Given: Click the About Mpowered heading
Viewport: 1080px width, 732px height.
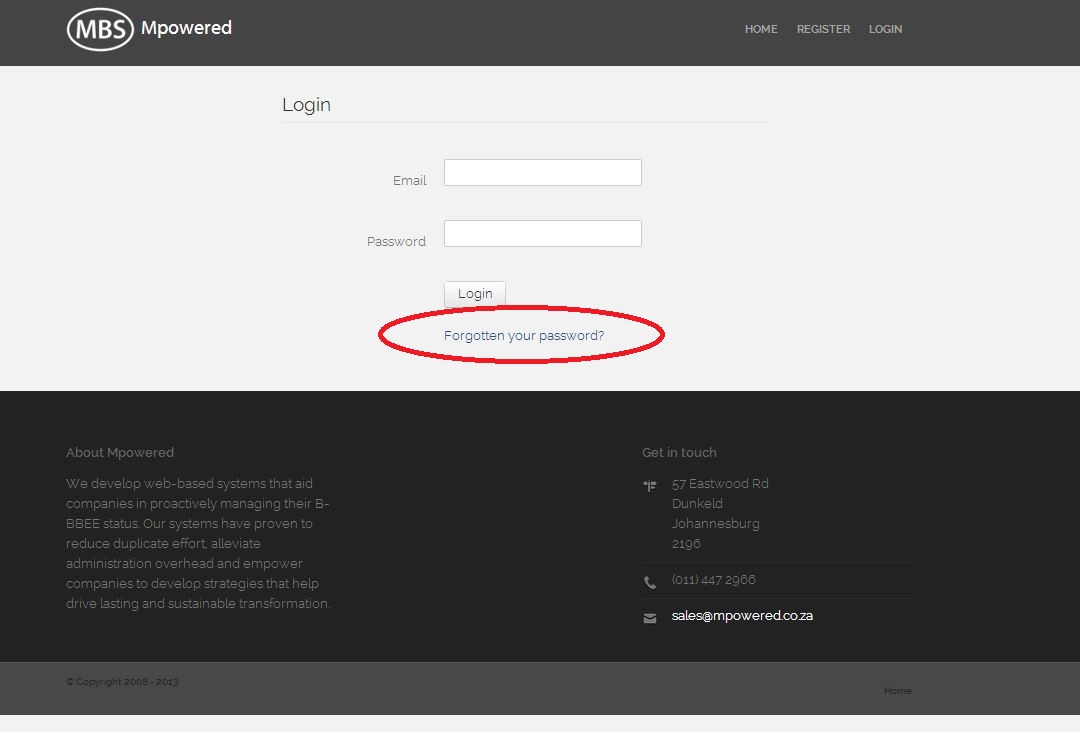Looking at the screenshot, I should [x=120, y=452].
